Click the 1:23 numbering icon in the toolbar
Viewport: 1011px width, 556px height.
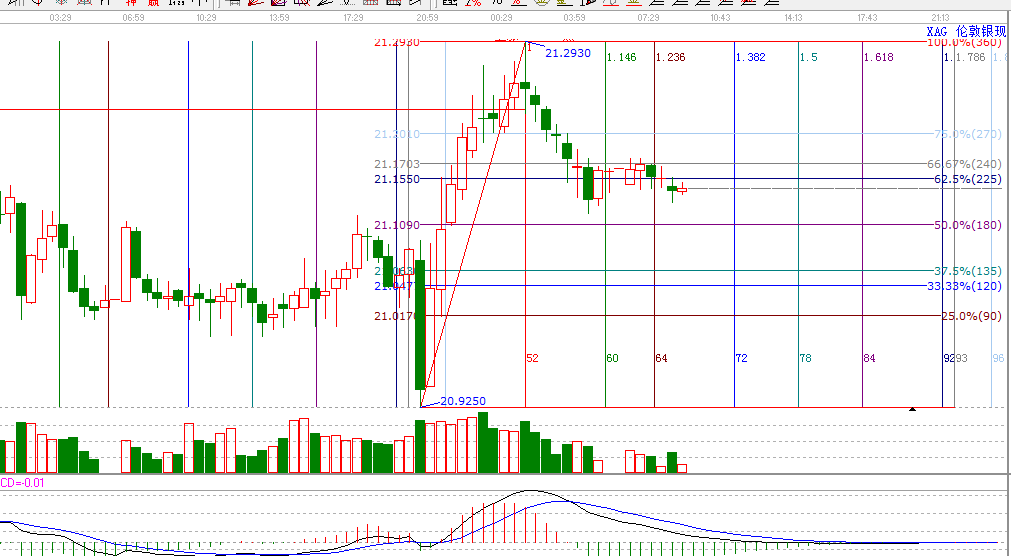coord(176,3)
